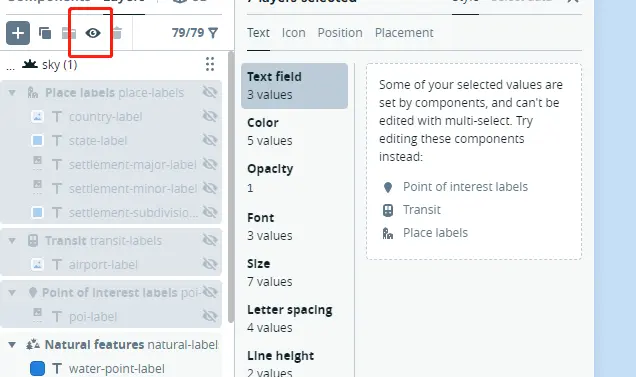The width and height of the screenshot is (636, 377).
Task: Click the delete layers trash icon
Action: point(117,33)
